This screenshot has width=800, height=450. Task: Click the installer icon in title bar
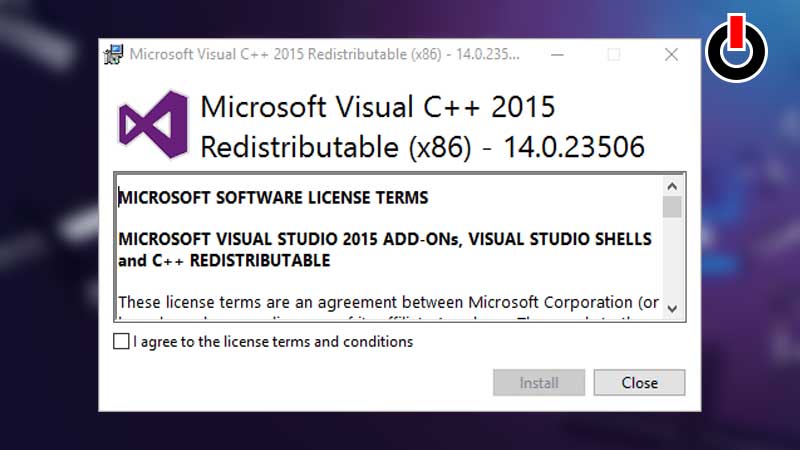pyautogui.click(x=113, y=55)
